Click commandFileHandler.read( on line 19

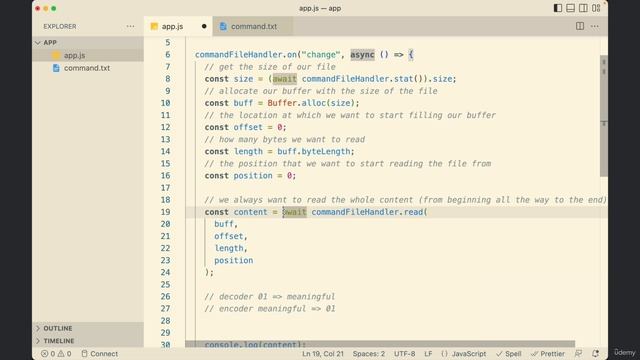point(369,212)
